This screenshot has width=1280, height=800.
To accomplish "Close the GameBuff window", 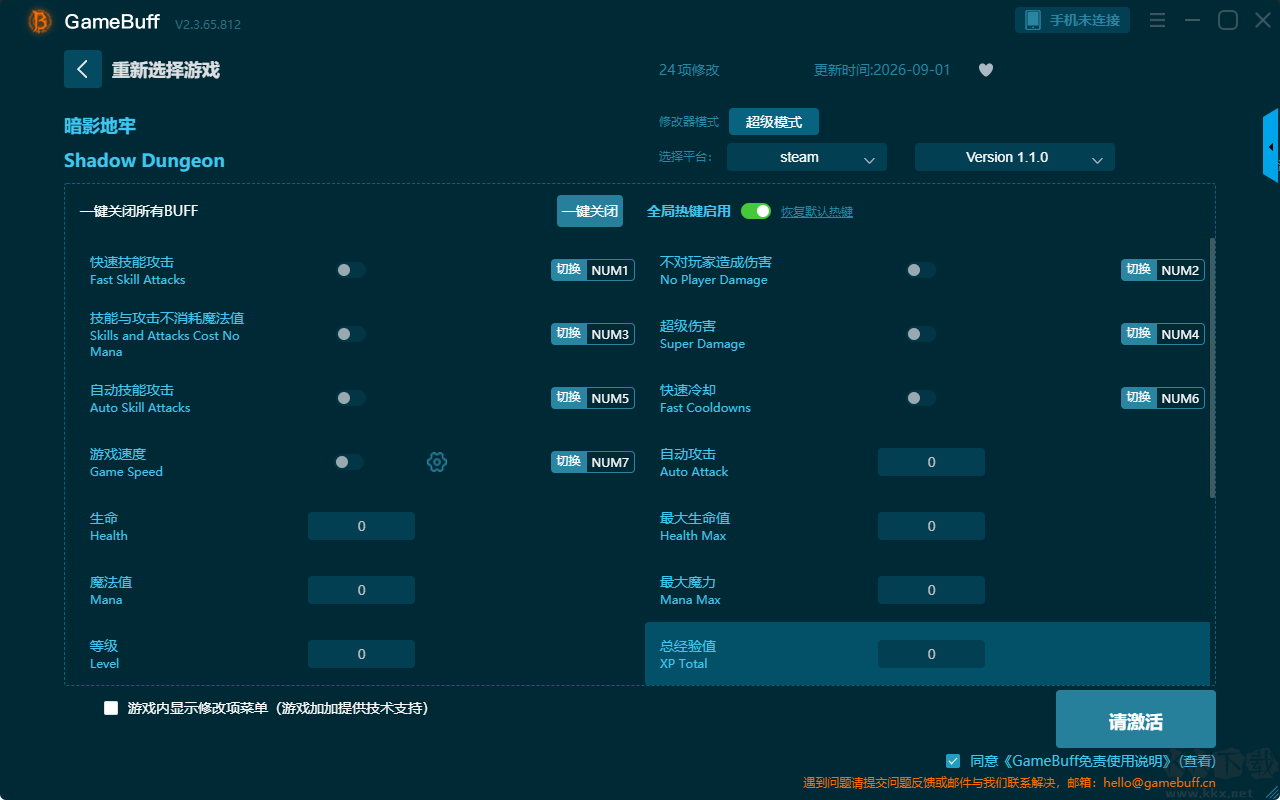I will [x=1263, y=20].
